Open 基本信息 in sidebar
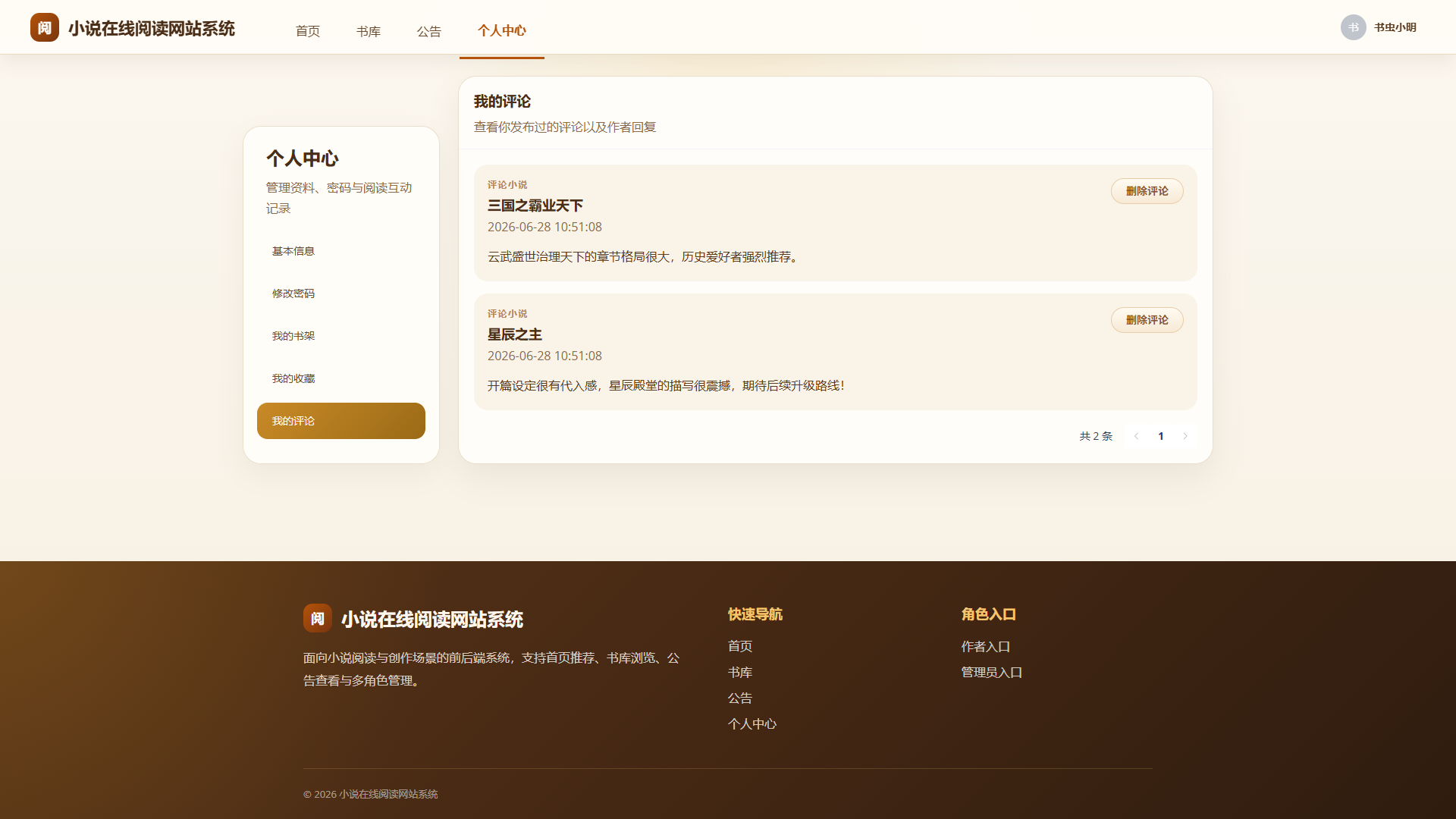The height and width of the screenshot is (819, 1456). pyautogui.click(x=341, y=251)
